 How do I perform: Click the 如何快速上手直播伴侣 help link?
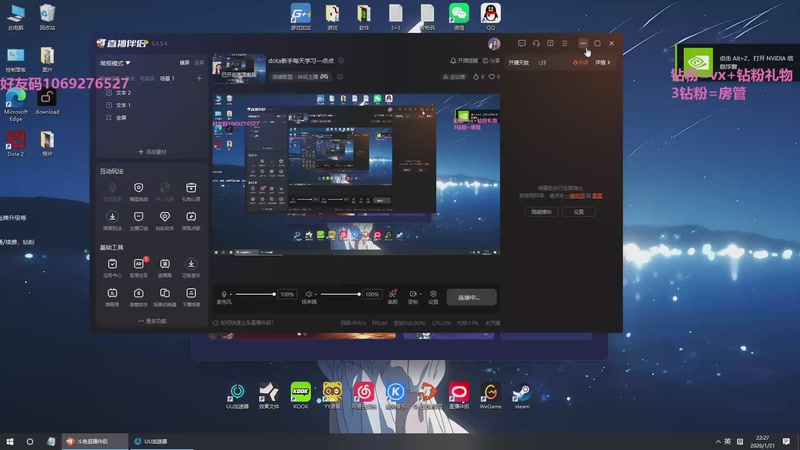pos(243,322)
